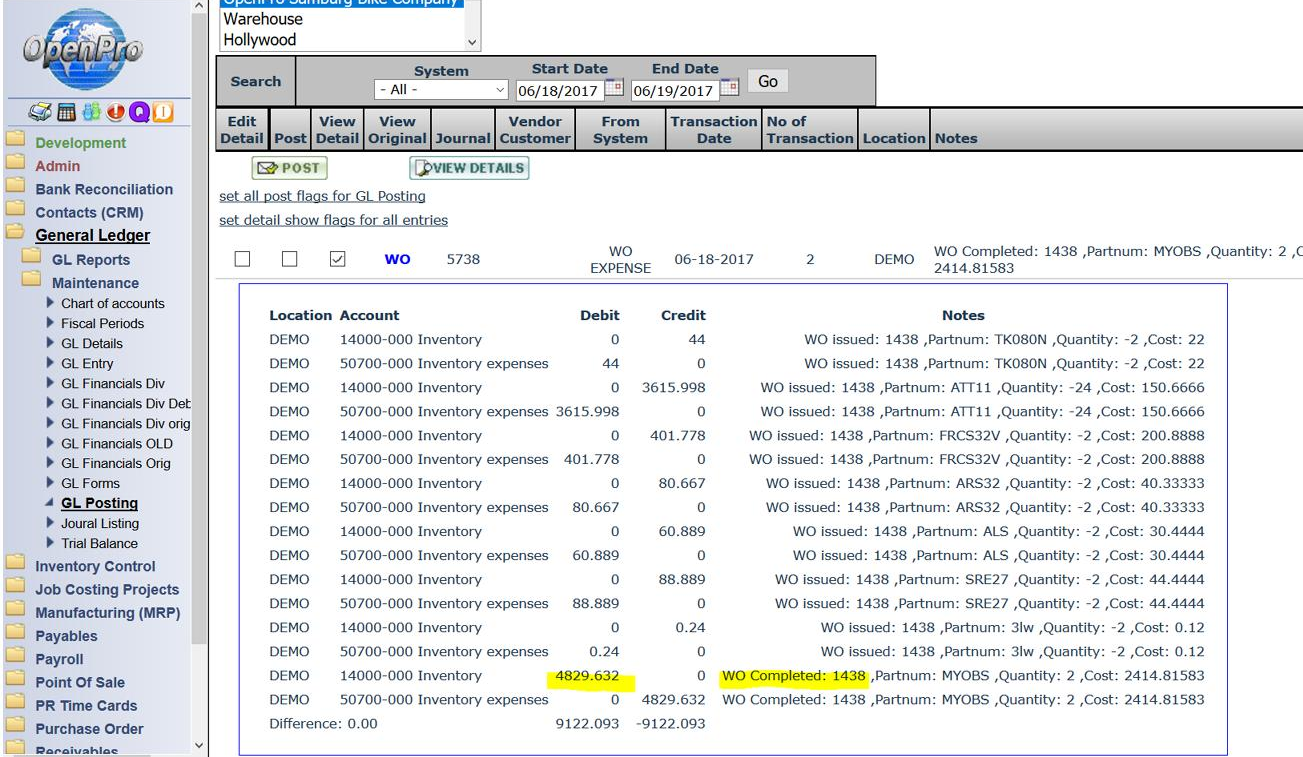Expand the Chart of accounts tree item
This screenshot has width=1303, height=757.
51,303
